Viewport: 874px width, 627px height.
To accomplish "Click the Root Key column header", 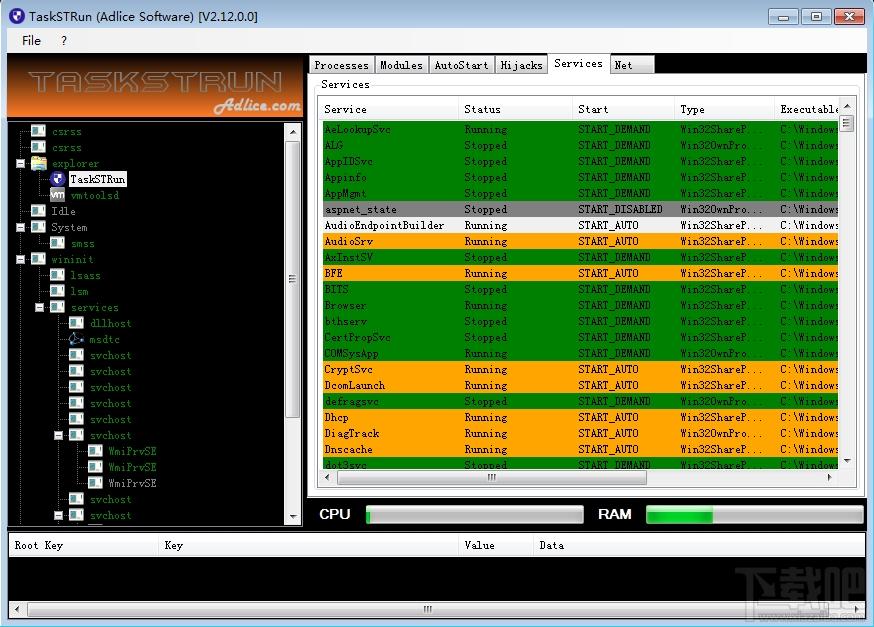I will [x=84, y=545].
